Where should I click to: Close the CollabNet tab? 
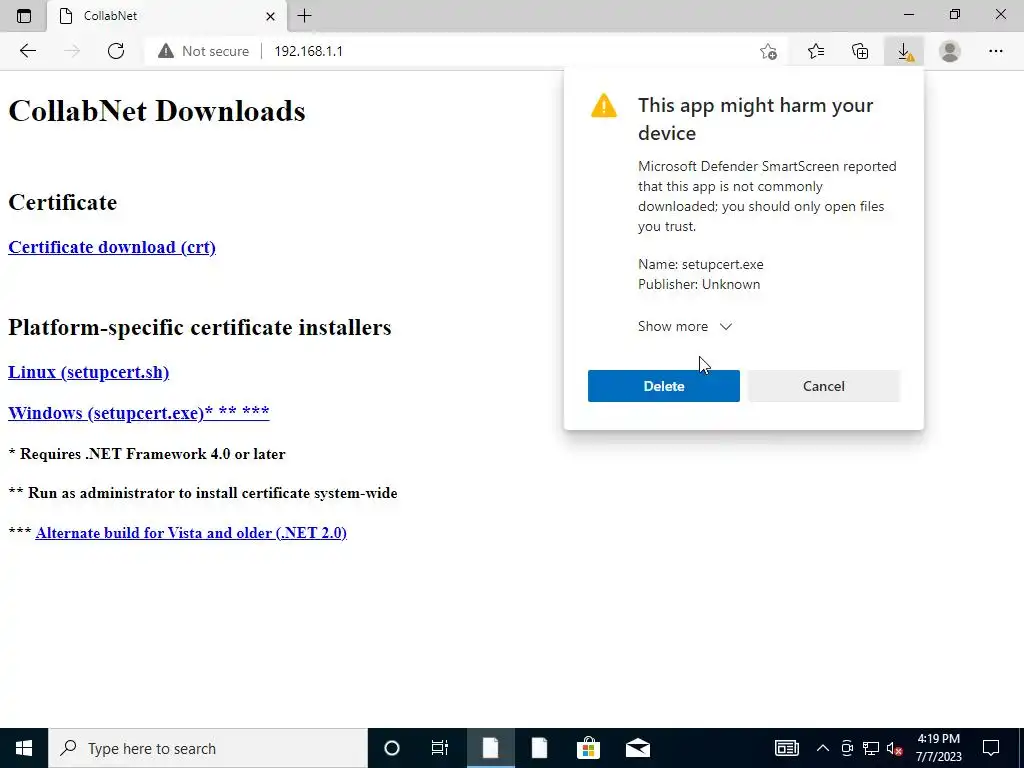pos(270,16)
